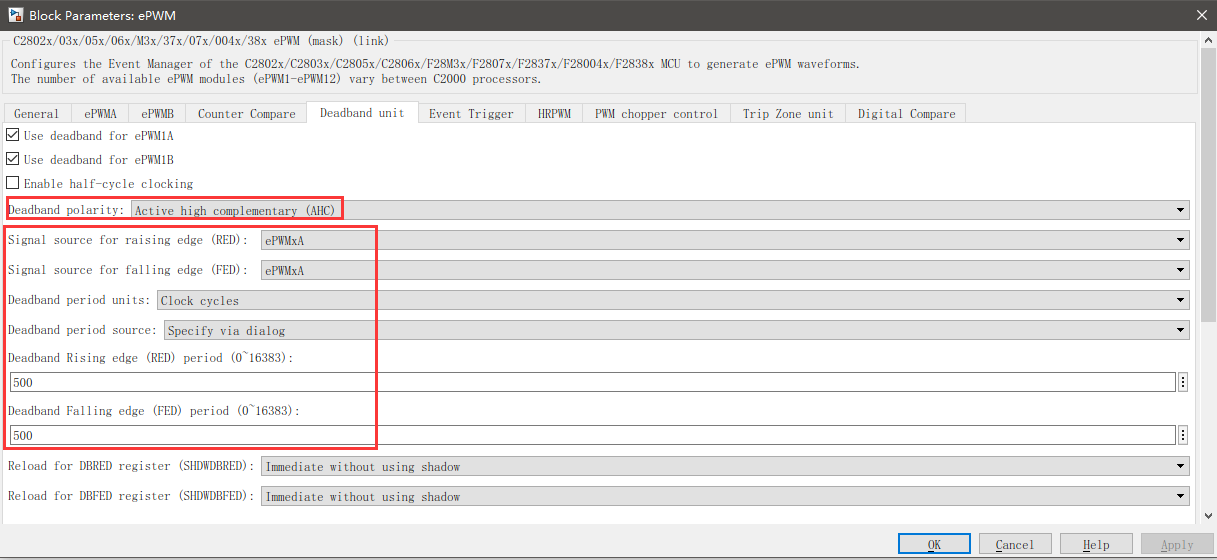Close the Block Parameters dialog
The height and width of the screenshot is (560, 1217).
(1201, 14)
